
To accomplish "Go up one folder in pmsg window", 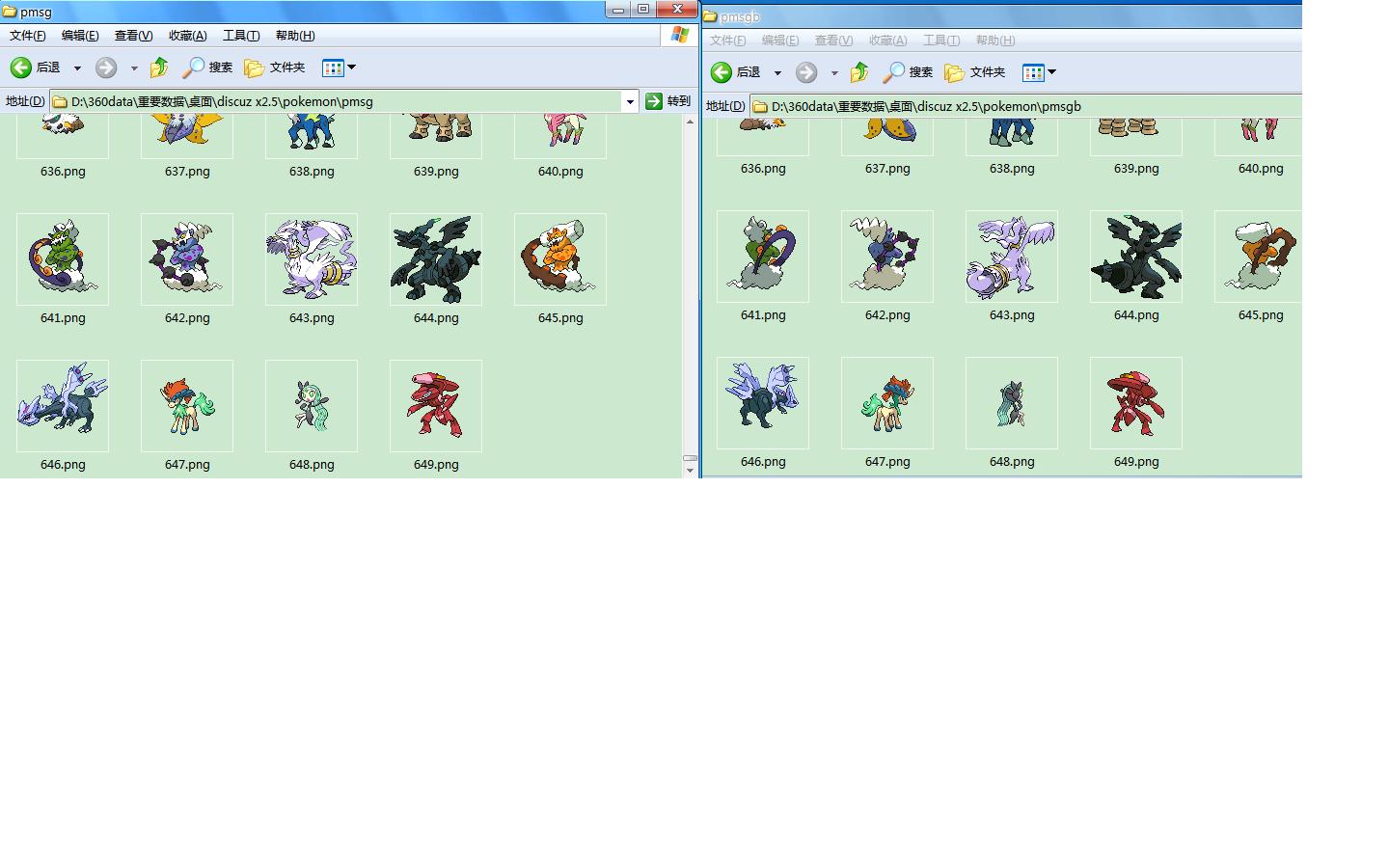I will click(x=159, y=68).
